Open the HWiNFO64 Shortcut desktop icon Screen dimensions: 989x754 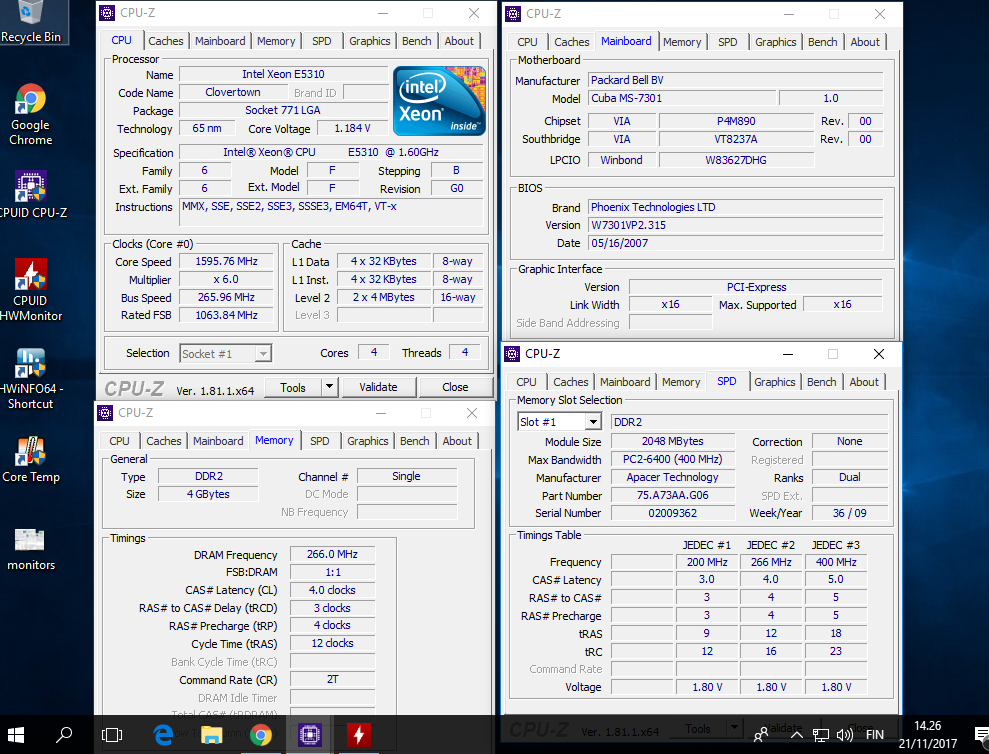(x=30, y=379)
